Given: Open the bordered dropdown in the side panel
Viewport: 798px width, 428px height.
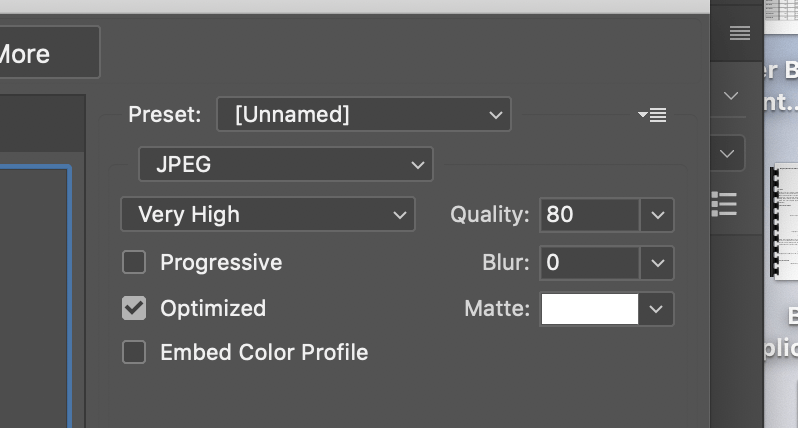Looking at the screenshot, I should tap(729, 154).
